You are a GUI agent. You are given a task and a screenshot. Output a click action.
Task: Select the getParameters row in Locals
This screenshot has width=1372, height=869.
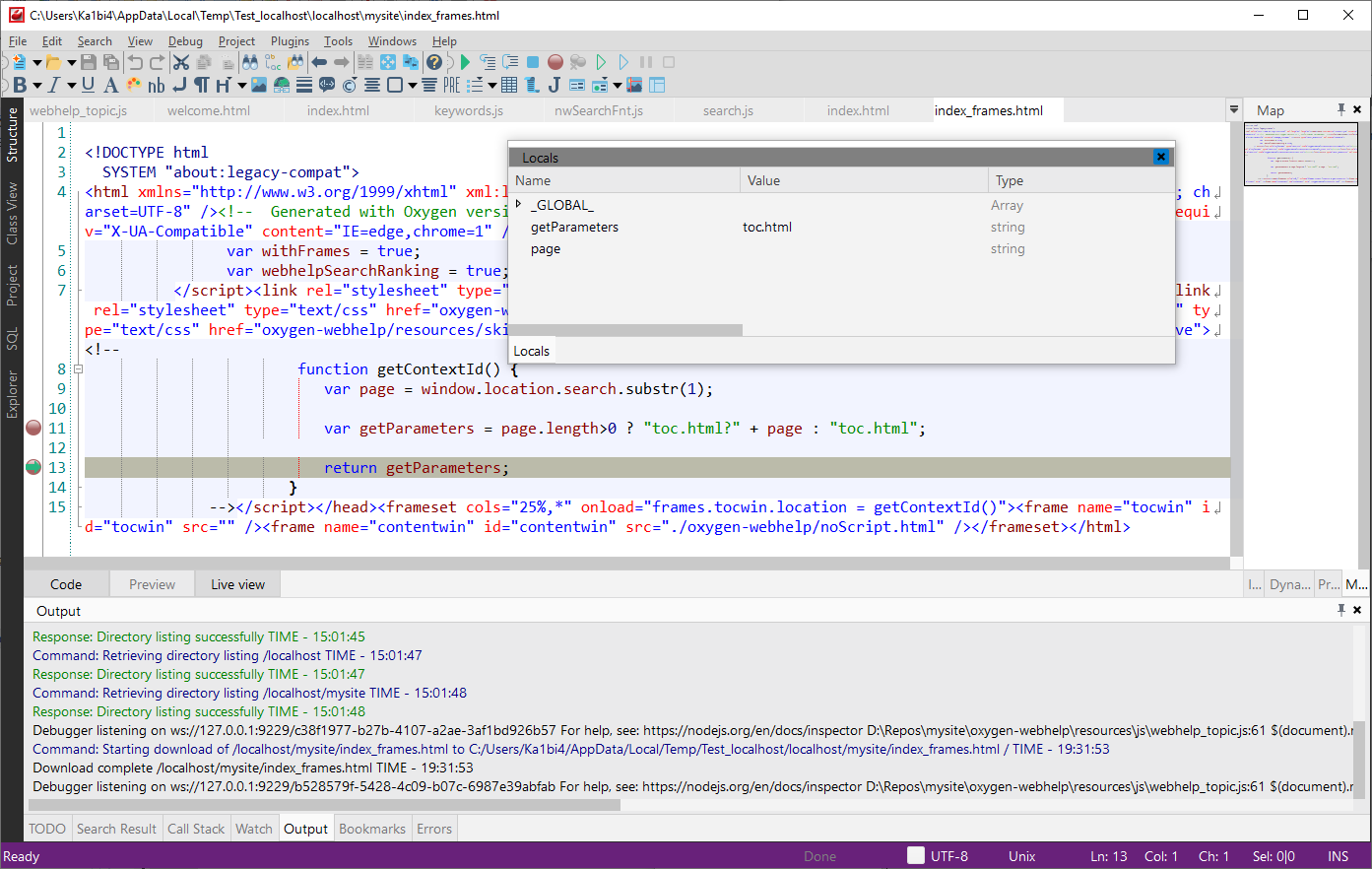tap(842, 227)
